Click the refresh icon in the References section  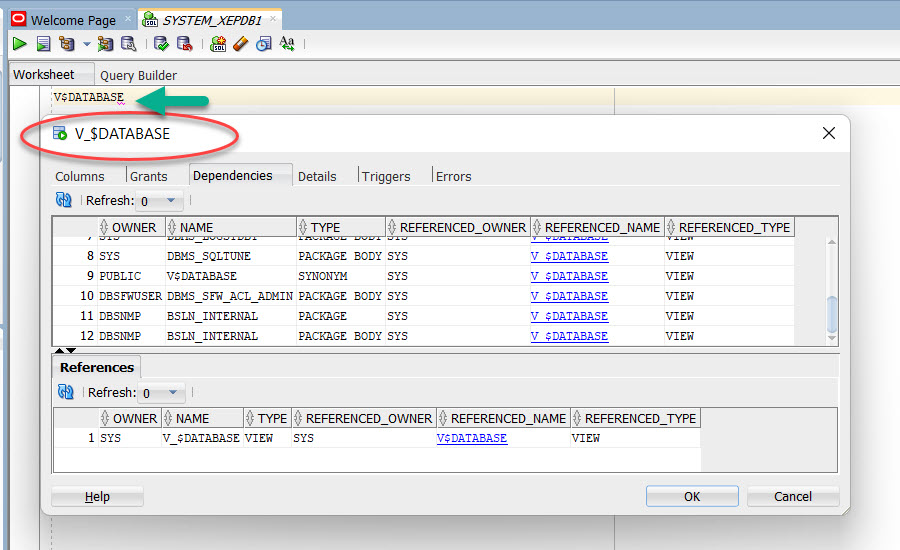click(66, 392)
